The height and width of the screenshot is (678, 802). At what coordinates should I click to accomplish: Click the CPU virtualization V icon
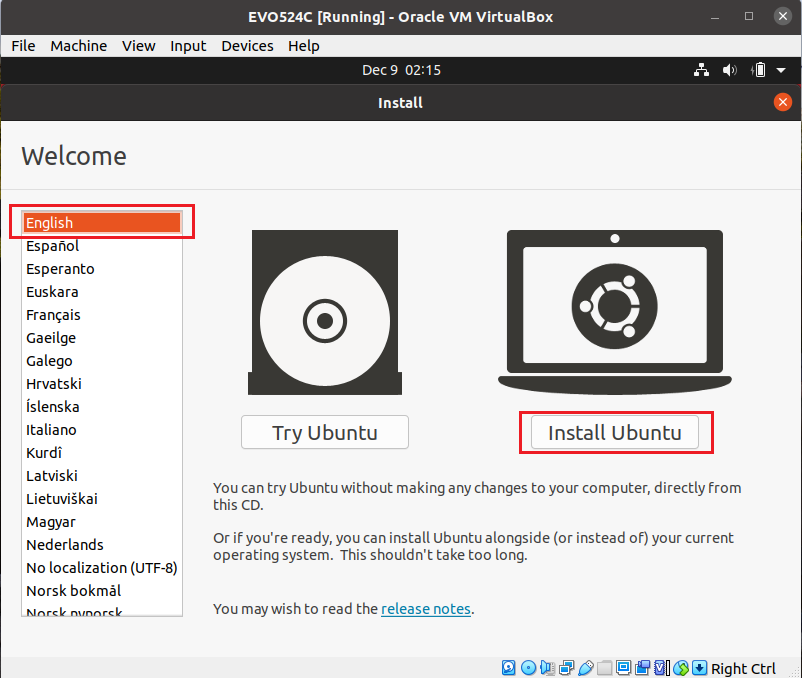[661, 667]
